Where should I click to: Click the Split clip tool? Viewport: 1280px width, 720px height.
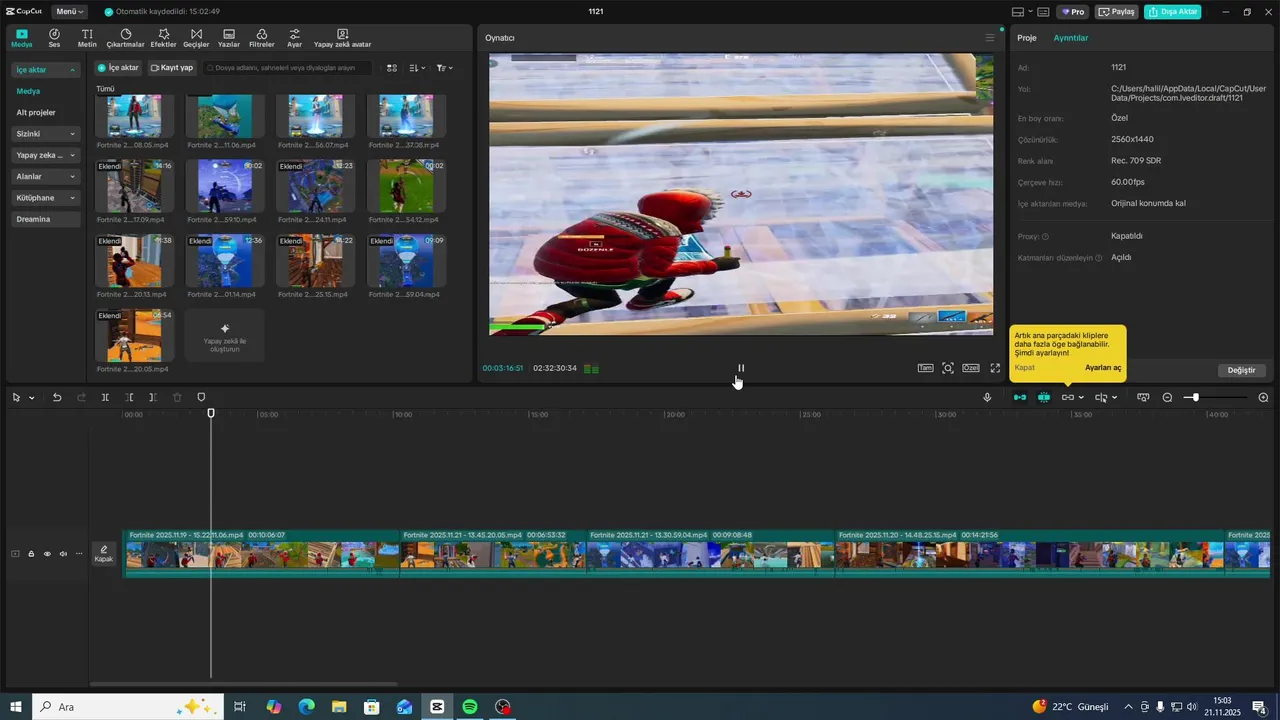(105, 397)
